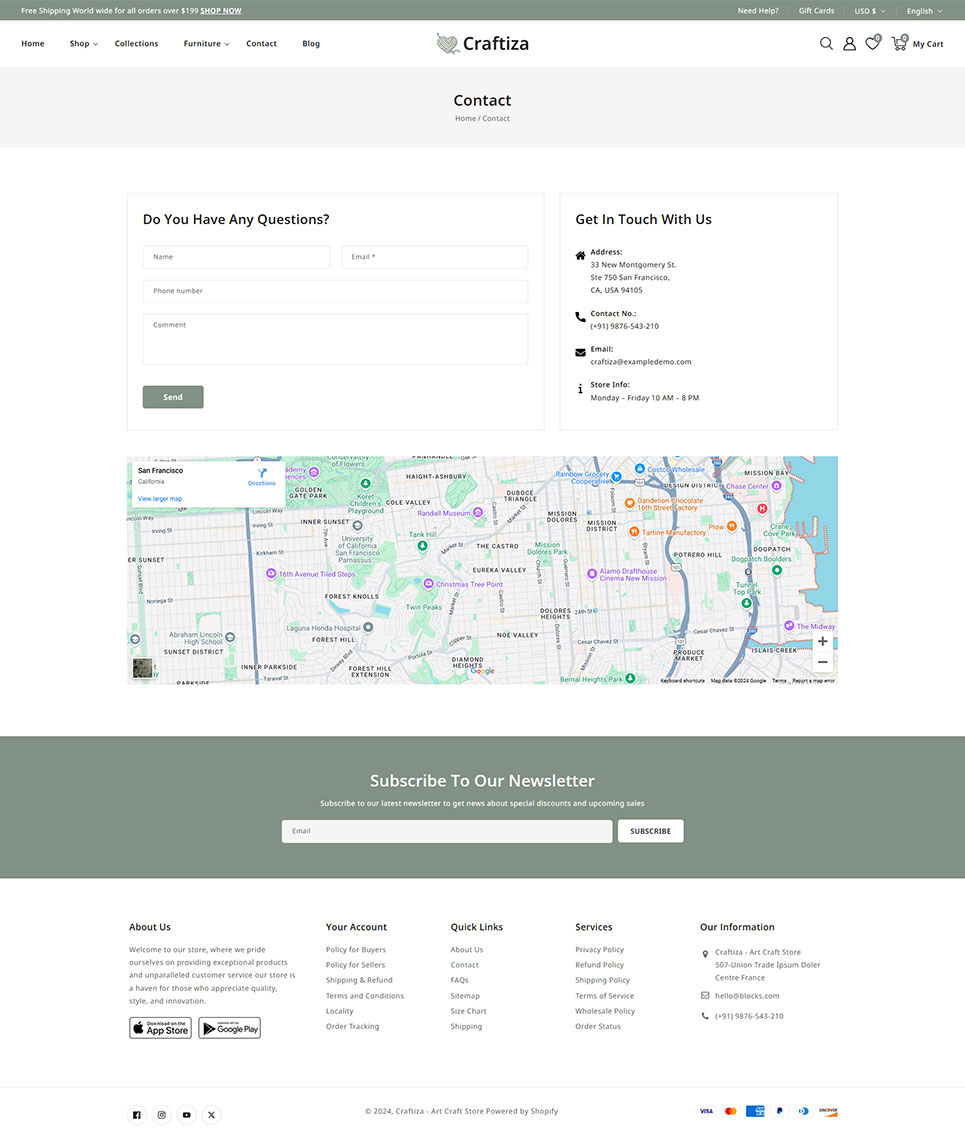Click the search magnifier icon in header
Viewport: 965px width, 1130px height.
(826, 44)
